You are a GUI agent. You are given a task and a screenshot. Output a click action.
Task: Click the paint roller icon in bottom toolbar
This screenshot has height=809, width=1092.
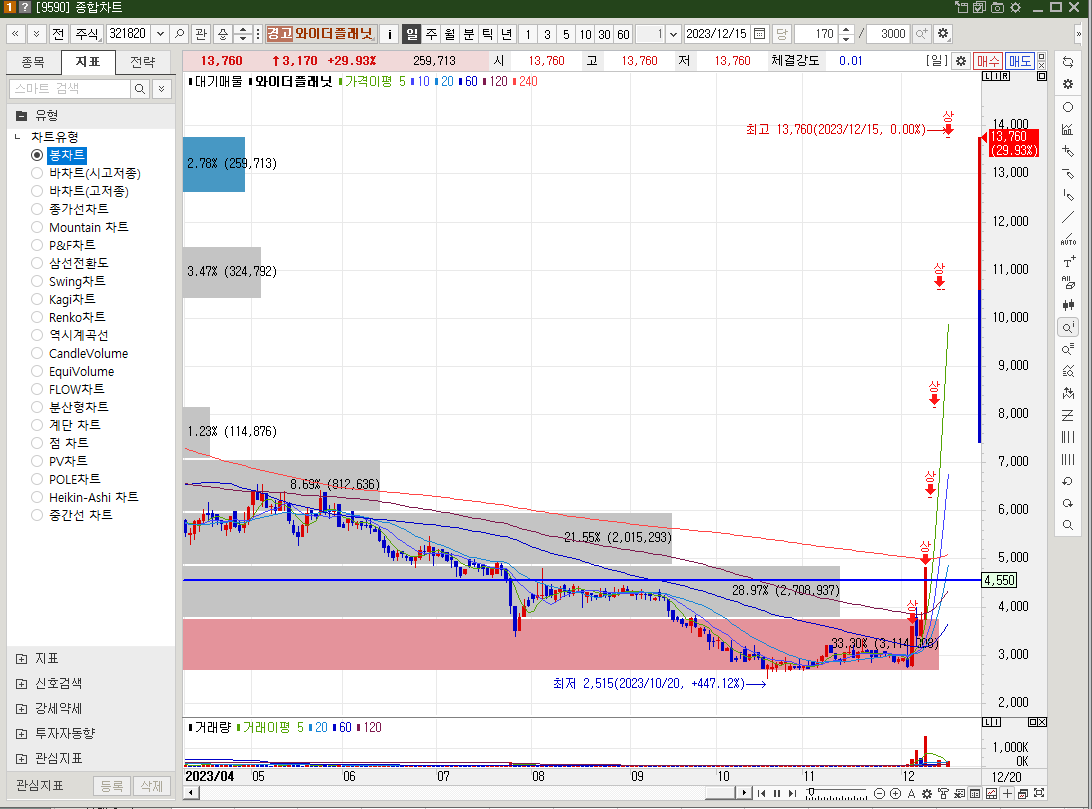pos(943,794)
